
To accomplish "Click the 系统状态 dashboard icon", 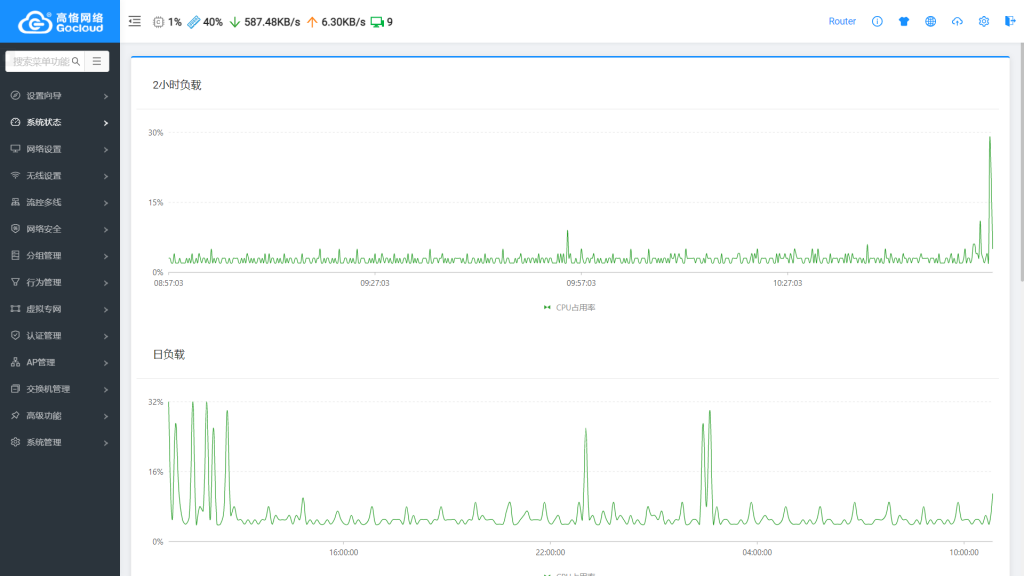I will click(x=15, y=122).
